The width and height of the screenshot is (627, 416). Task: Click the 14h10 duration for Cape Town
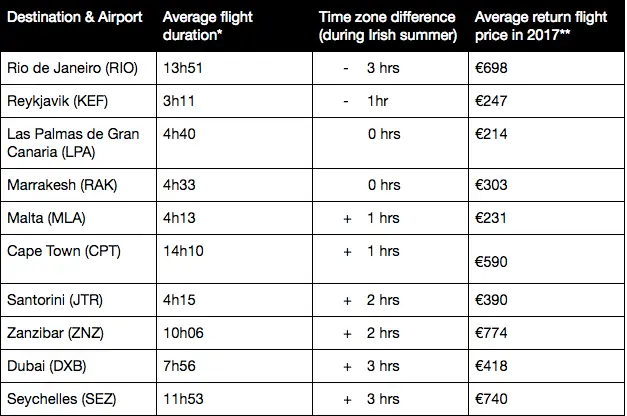[183, 251]
